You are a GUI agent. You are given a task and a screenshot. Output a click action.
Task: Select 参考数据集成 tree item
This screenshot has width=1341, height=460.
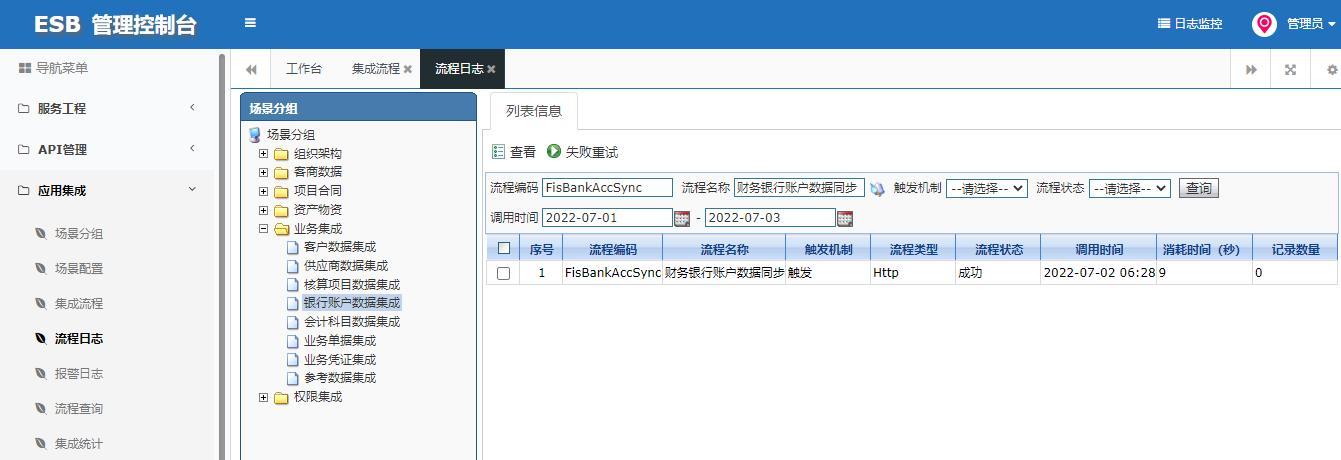tap(340, 378)
